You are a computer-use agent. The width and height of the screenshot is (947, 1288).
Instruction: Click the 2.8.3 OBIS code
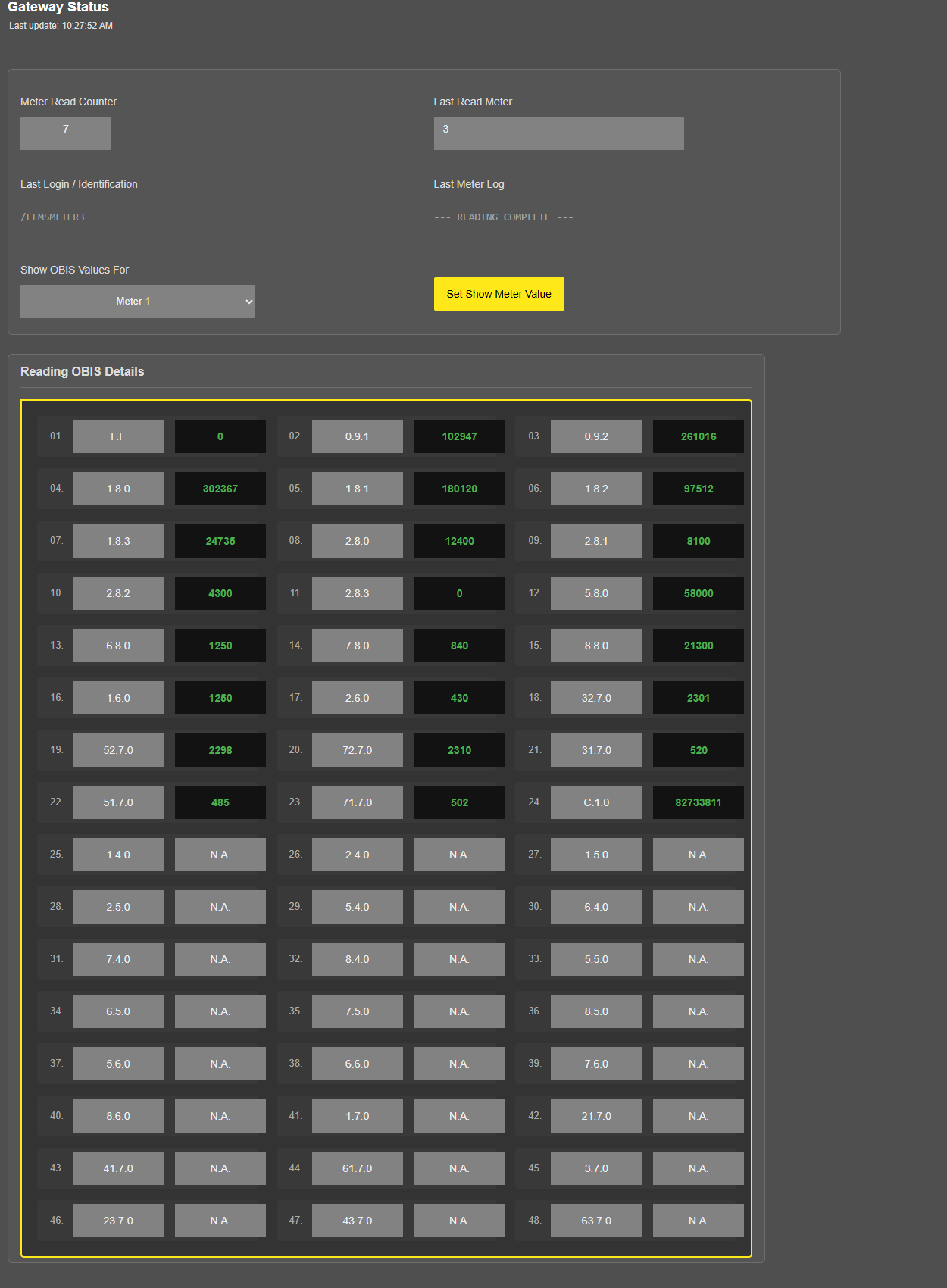coord(358,593)
